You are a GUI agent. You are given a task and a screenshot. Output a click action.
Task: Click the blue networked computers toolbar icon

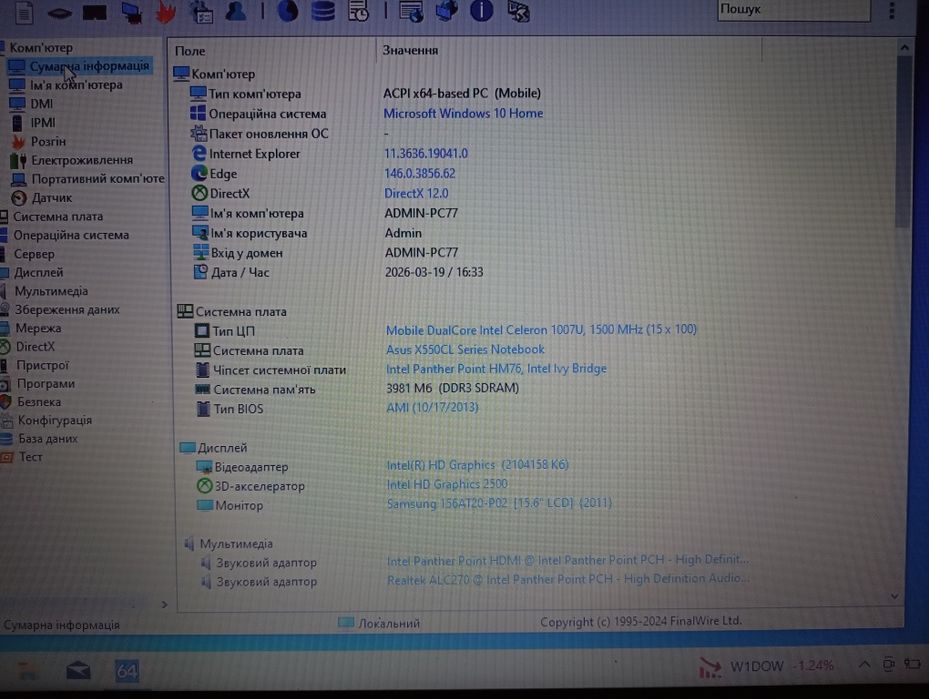447,11
